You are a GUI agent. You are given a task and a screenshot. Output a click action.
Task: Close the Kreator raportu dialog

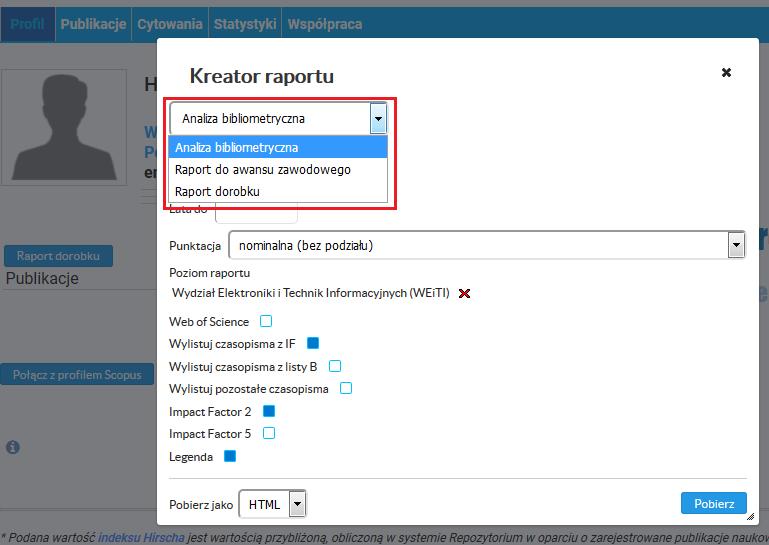tap(726, 73)
